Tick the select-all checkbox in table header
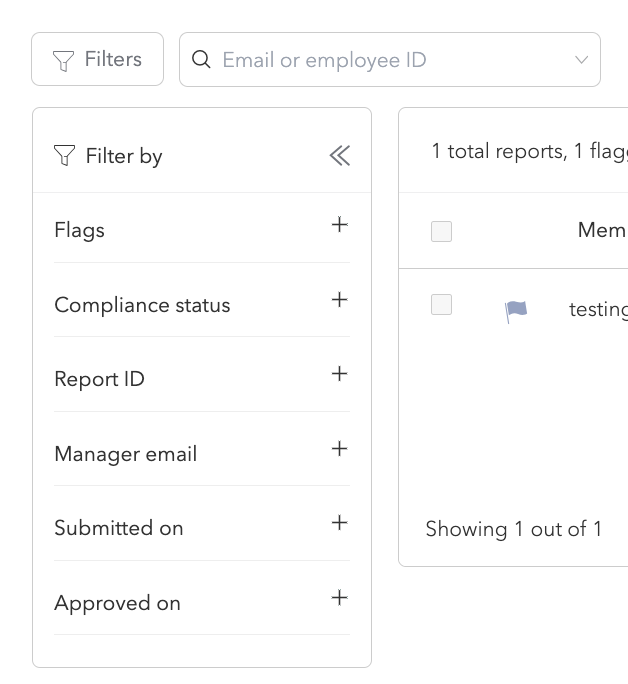 441,232
